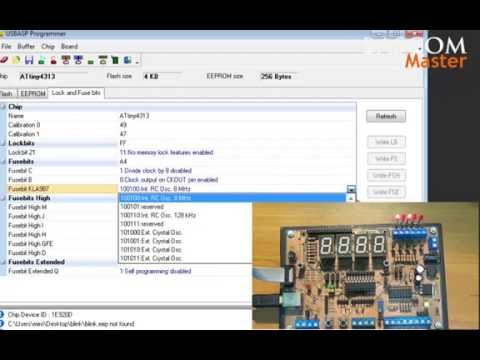The image size is (480, 360).
Task: Open the toolbar overflow arrow
Action: coord(137,61)
